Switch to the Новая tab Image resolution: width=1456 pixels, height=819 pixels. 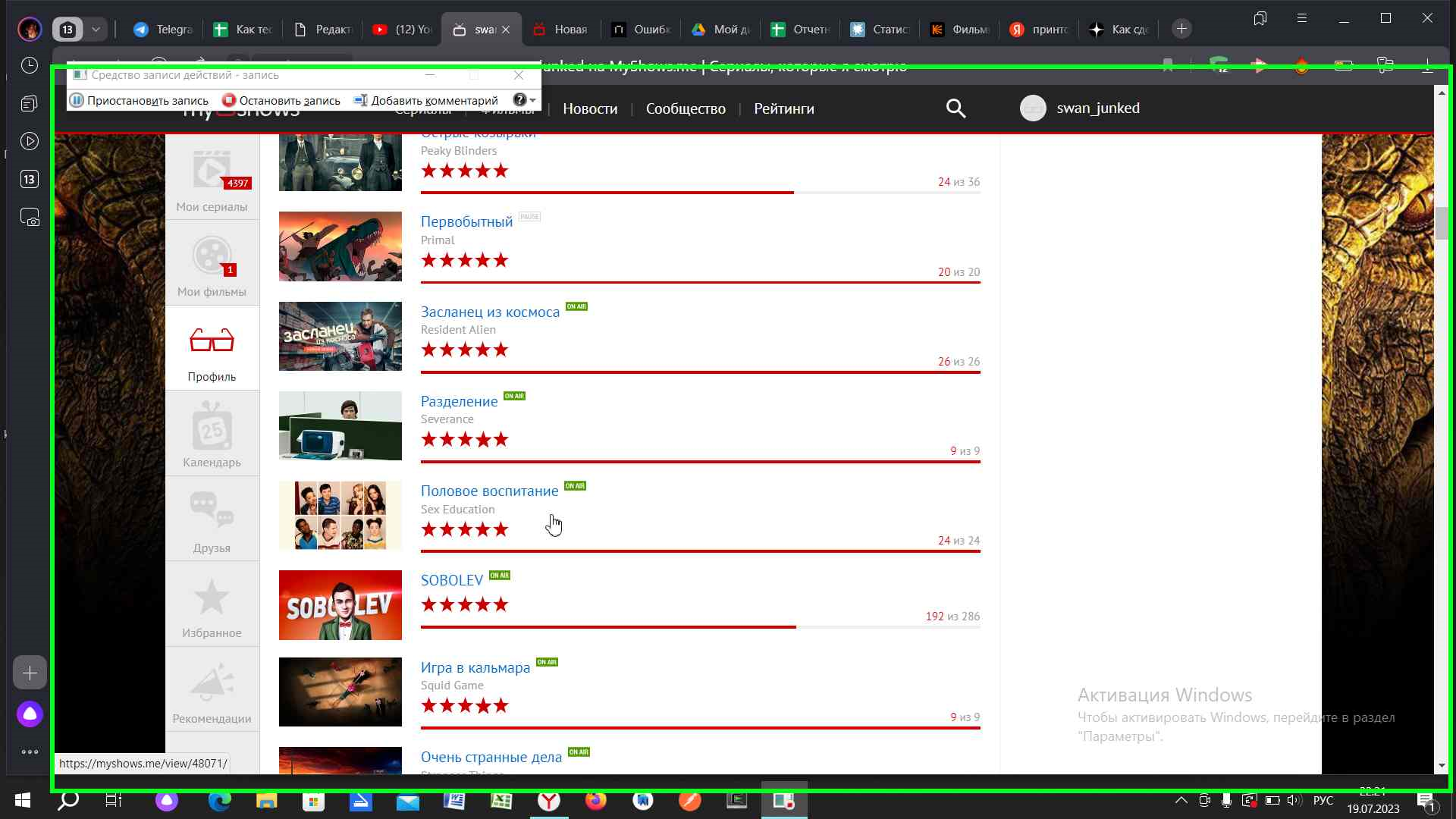[x=560, y=30]
